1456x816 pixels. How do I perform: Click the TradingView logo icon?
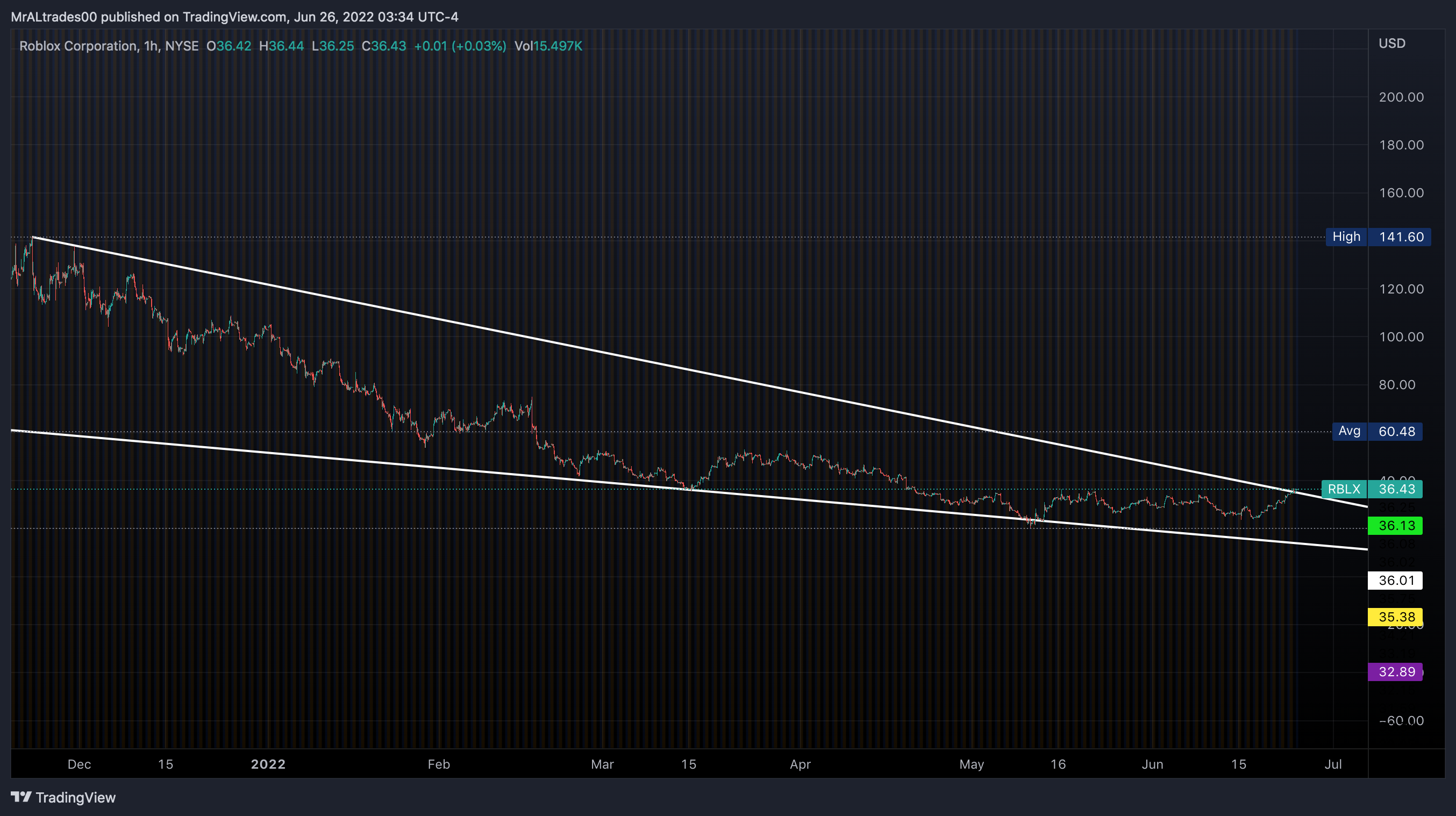coord(22,797)
